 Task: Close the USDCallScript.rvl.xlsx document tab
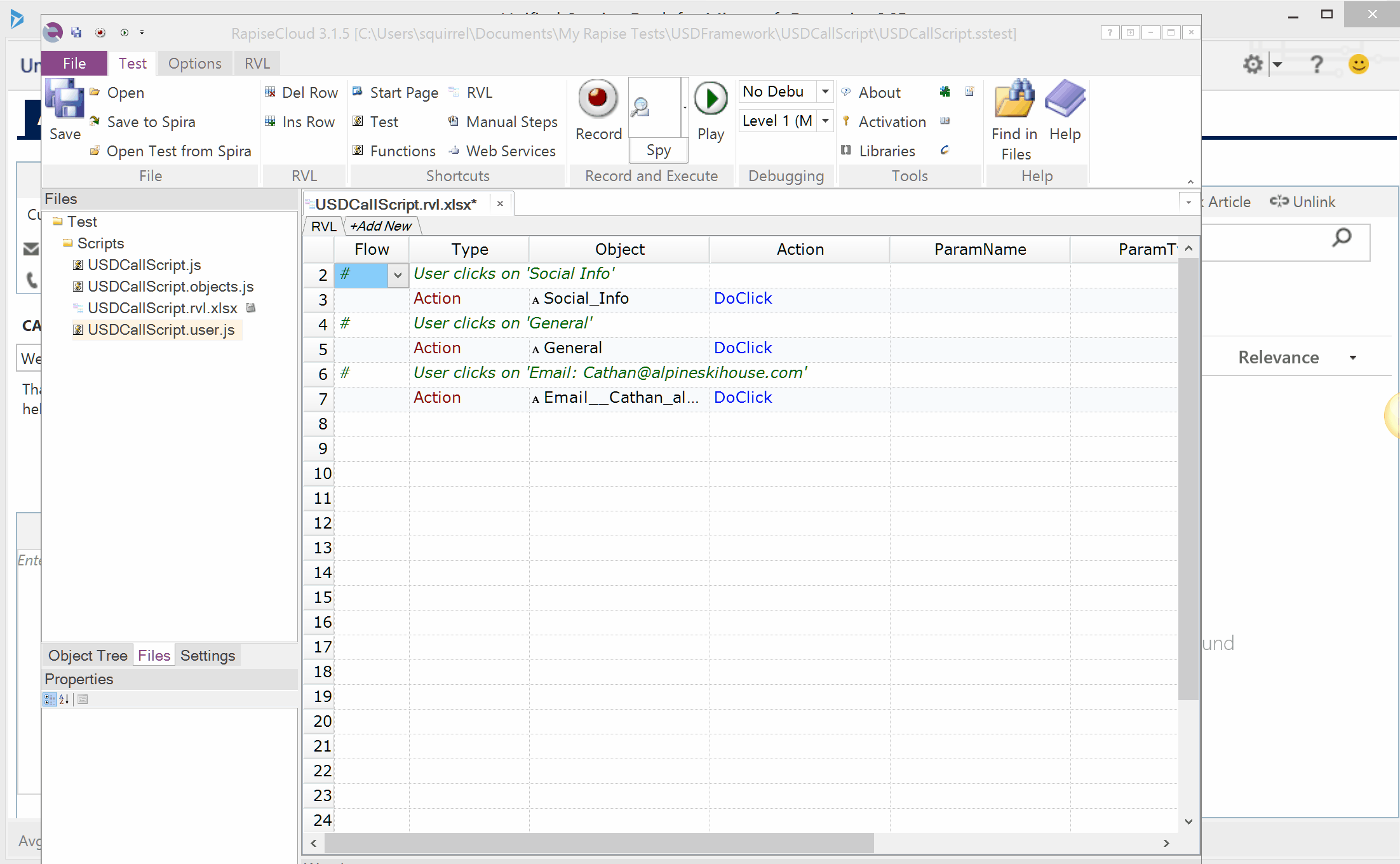coord(500,204)
